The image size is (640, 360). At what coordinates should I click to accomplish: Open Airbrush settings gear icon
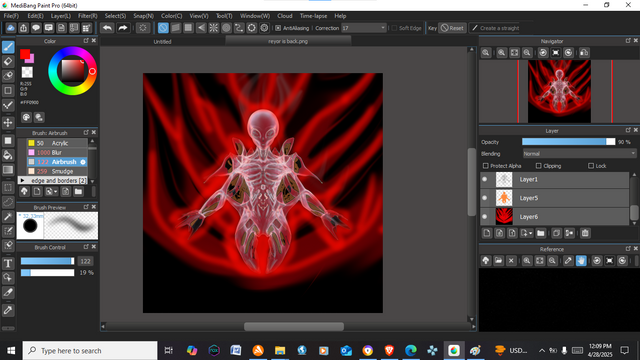click(x=83, y=162)
